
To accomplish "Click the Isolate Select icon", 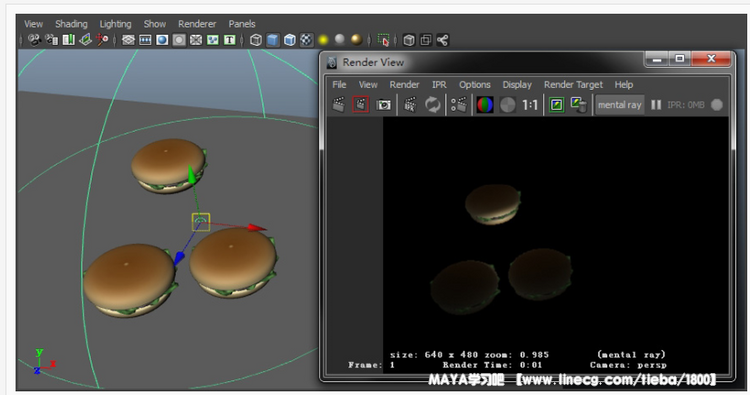I will coord(383,40).
